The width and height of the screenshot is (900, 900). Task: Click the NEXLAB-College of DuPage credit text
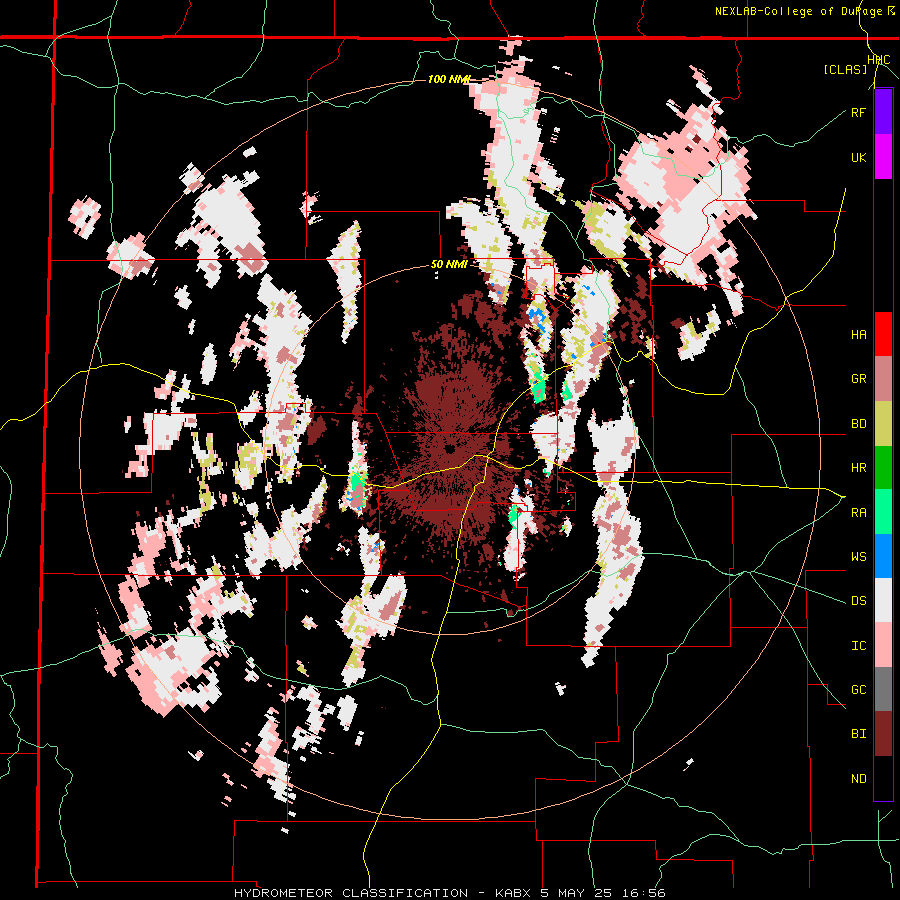point(800,11)
